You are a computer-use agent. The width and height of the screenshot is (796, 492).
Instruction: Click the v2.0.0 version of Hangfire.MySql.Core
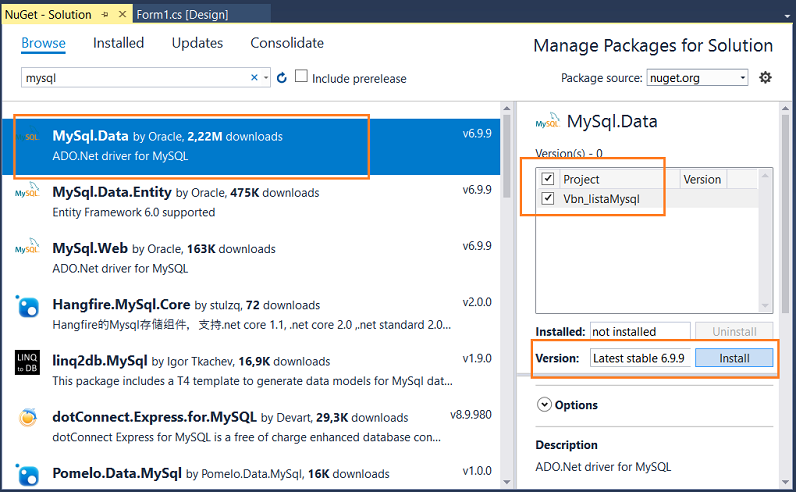click(477, 302)
